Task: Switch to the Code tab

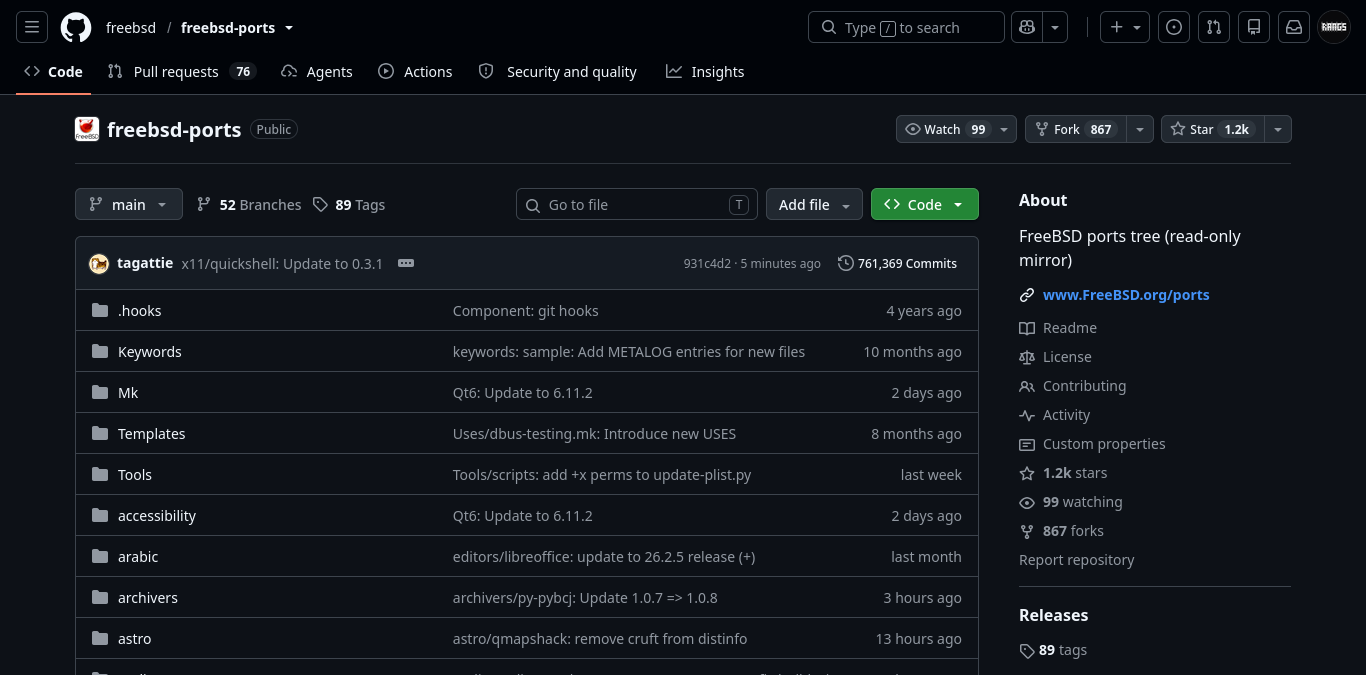Action: pyautogui.click(x=54, y=71)
